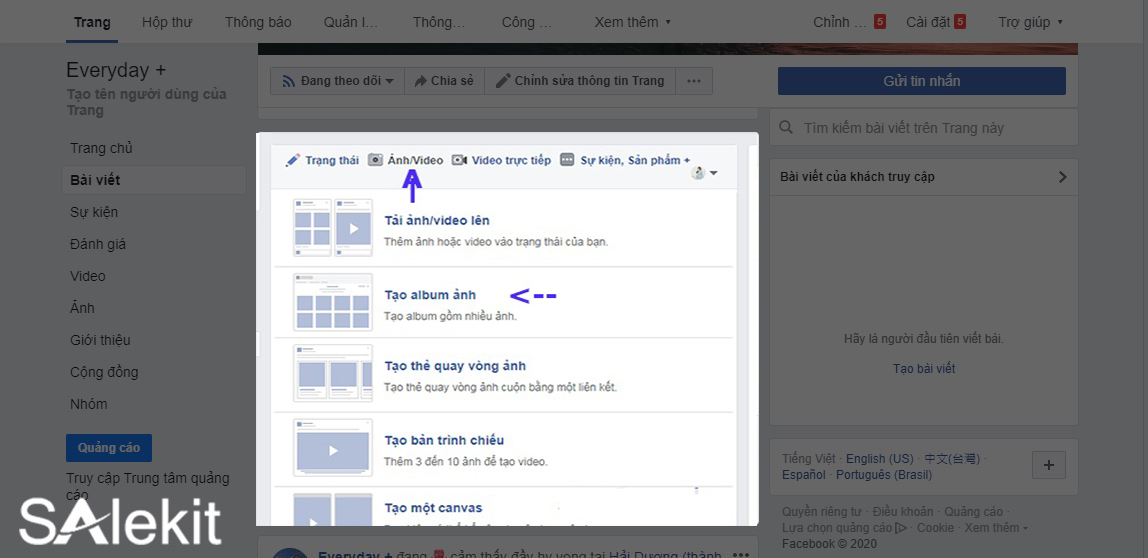Screen dimensions: 1148x558
Task: Open the Đang theo dõi dropdown
Action: (x=338, y=81)
